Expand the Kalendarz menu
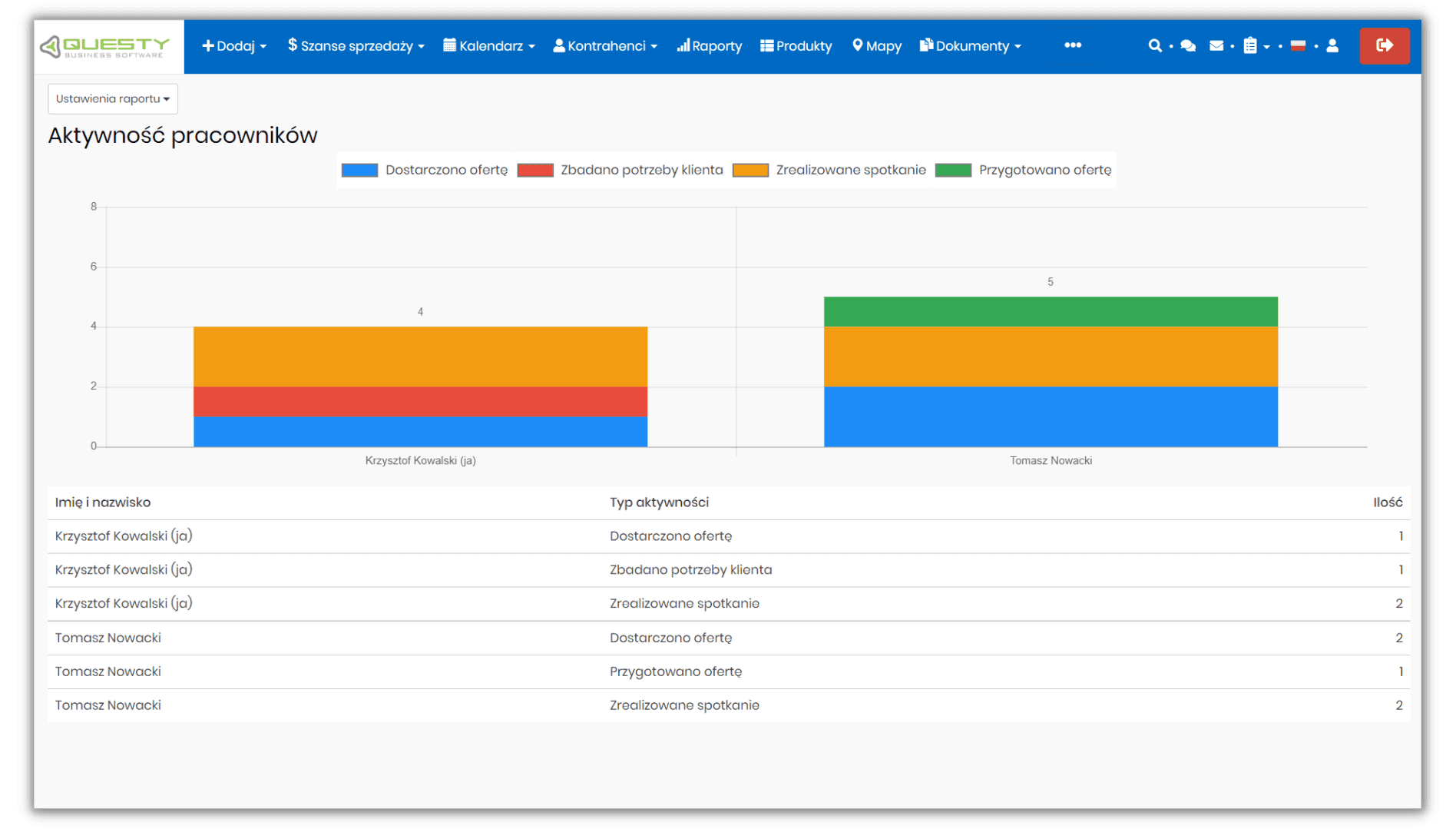The image size is (1456, 829). click(488, 46)
